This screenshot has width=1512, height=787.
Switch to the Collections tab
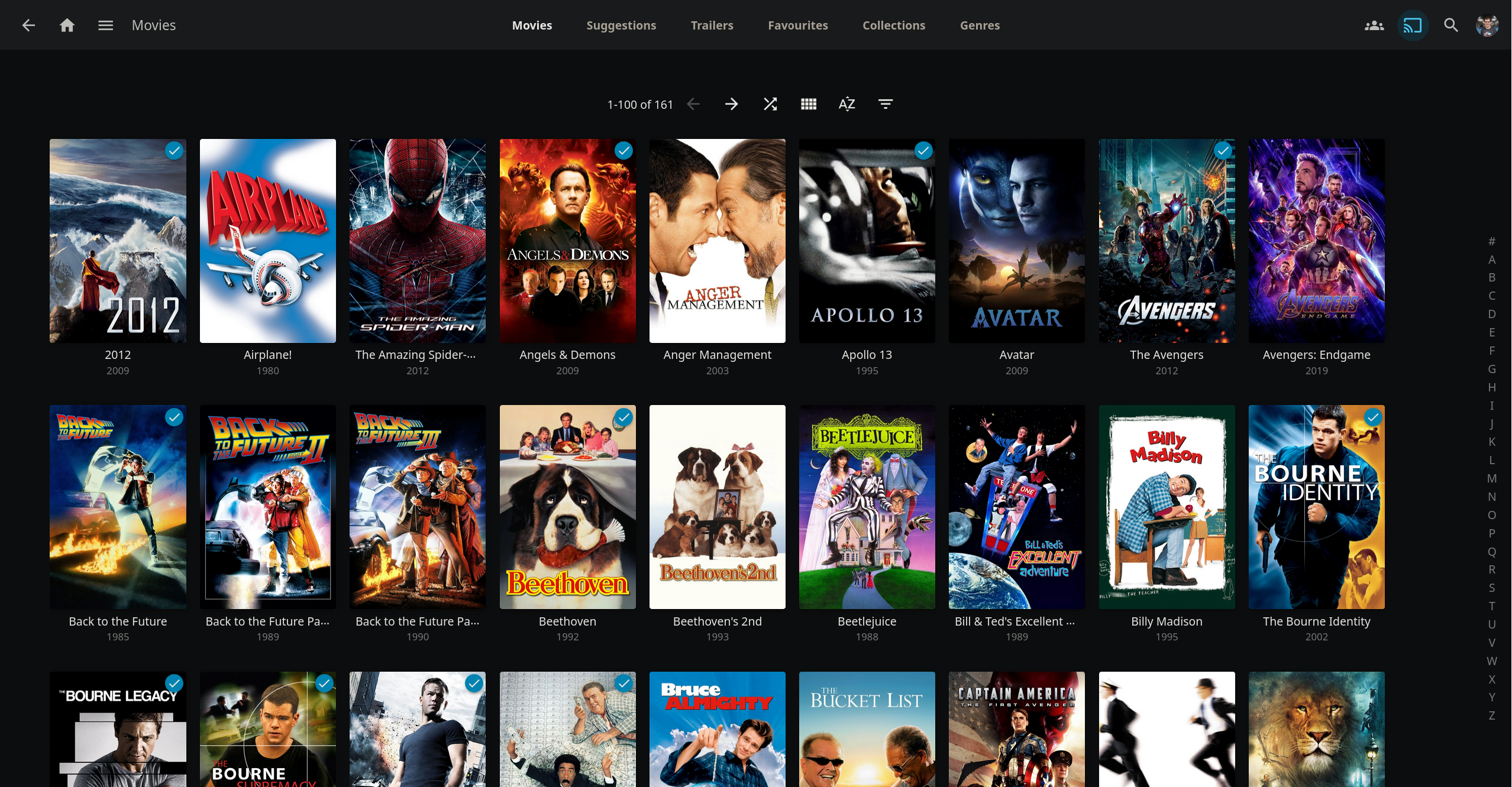pyautogui.click(x=893, y=25)
